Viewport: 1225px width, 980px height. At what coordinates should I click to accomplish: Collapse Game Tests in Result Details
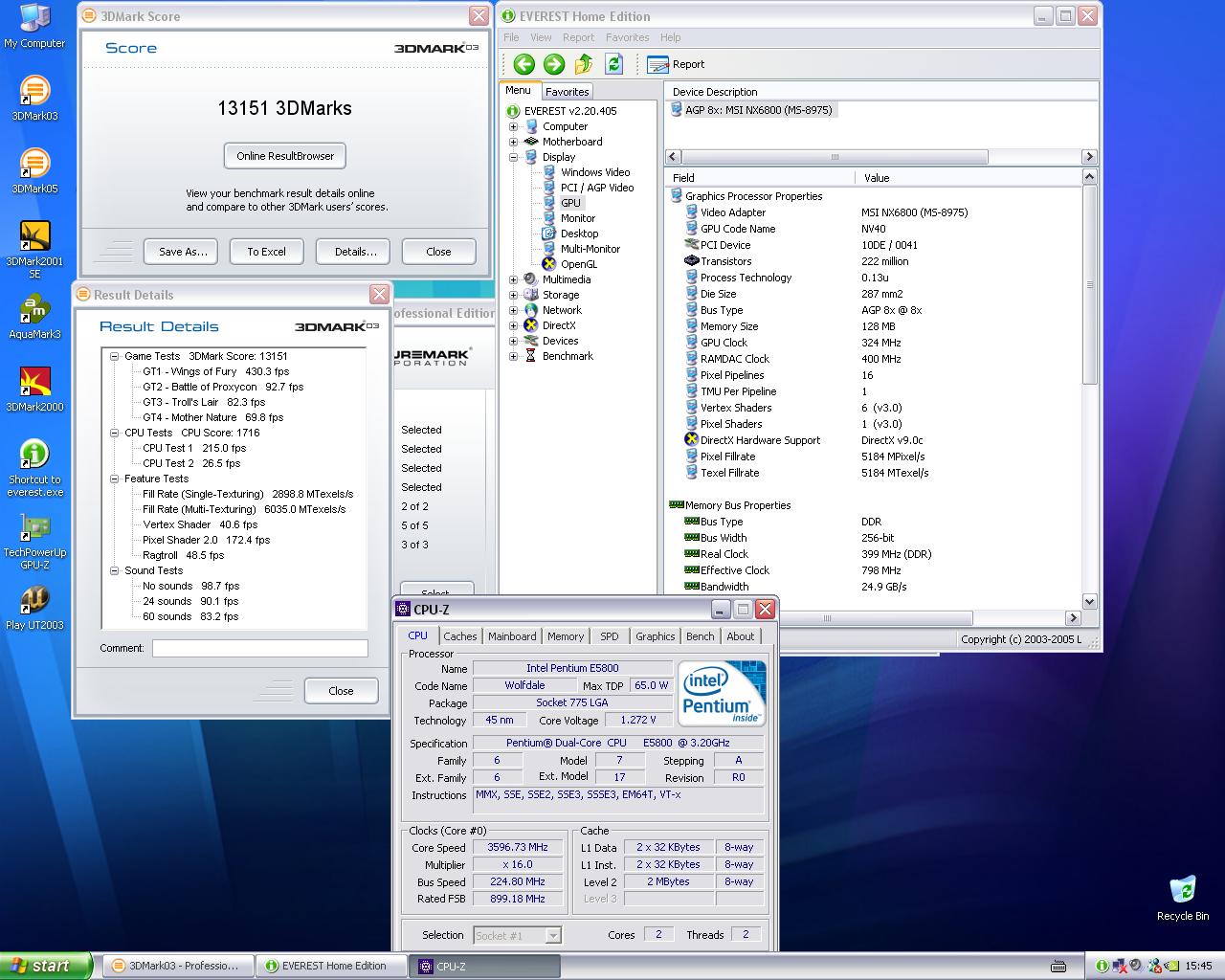(115, 356)
